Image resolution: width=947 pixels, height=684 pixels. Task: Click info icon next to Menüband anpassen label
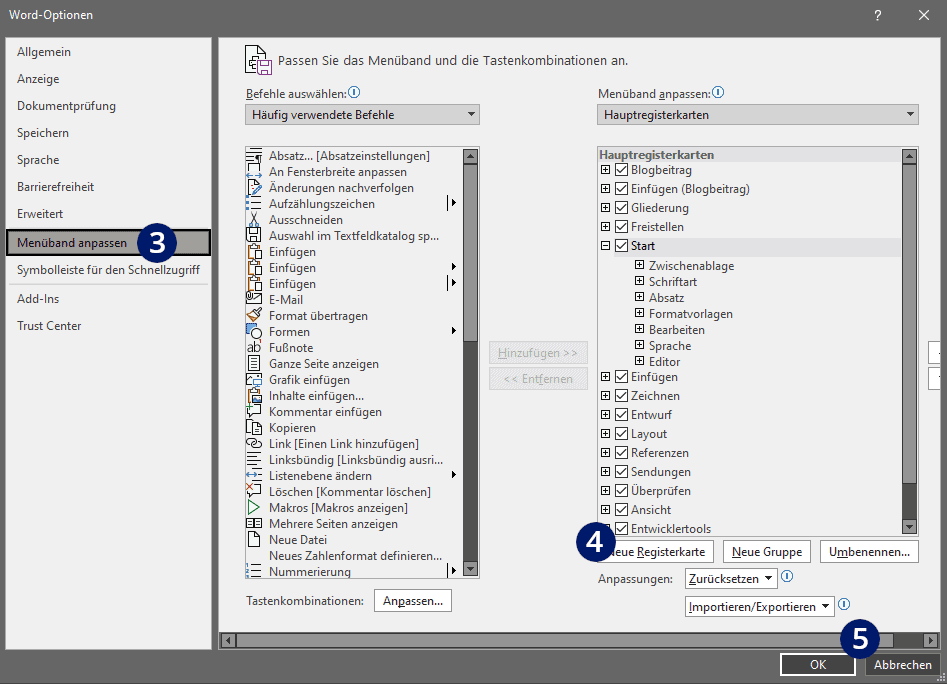click(718, 92)
